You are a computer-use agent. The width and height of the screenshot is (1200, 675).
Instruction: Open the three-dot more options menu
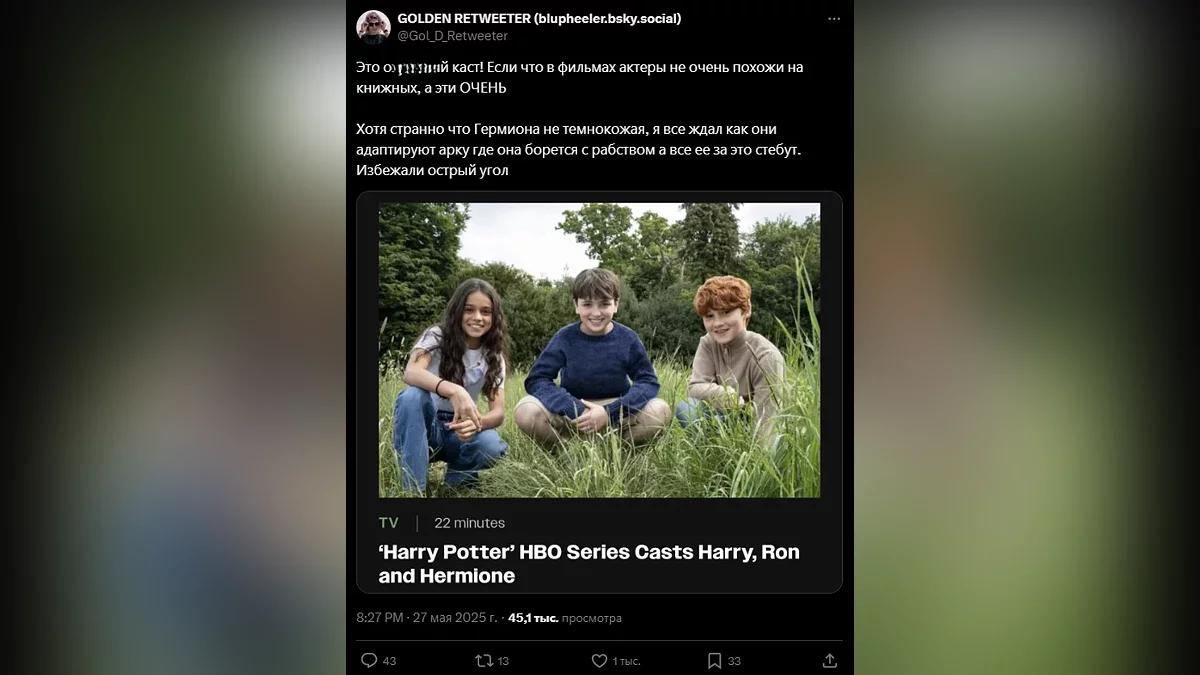pyautogui.click(x=834, y=19)
